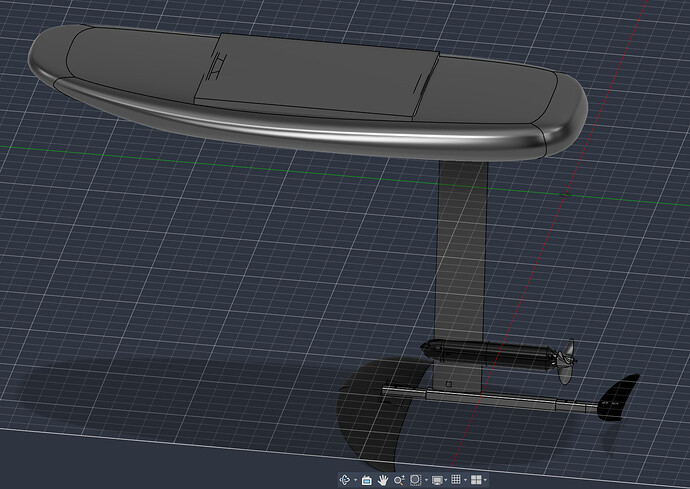Activate the Pan hand tool
Screen dimensions: 690x489
coord(383,480)
